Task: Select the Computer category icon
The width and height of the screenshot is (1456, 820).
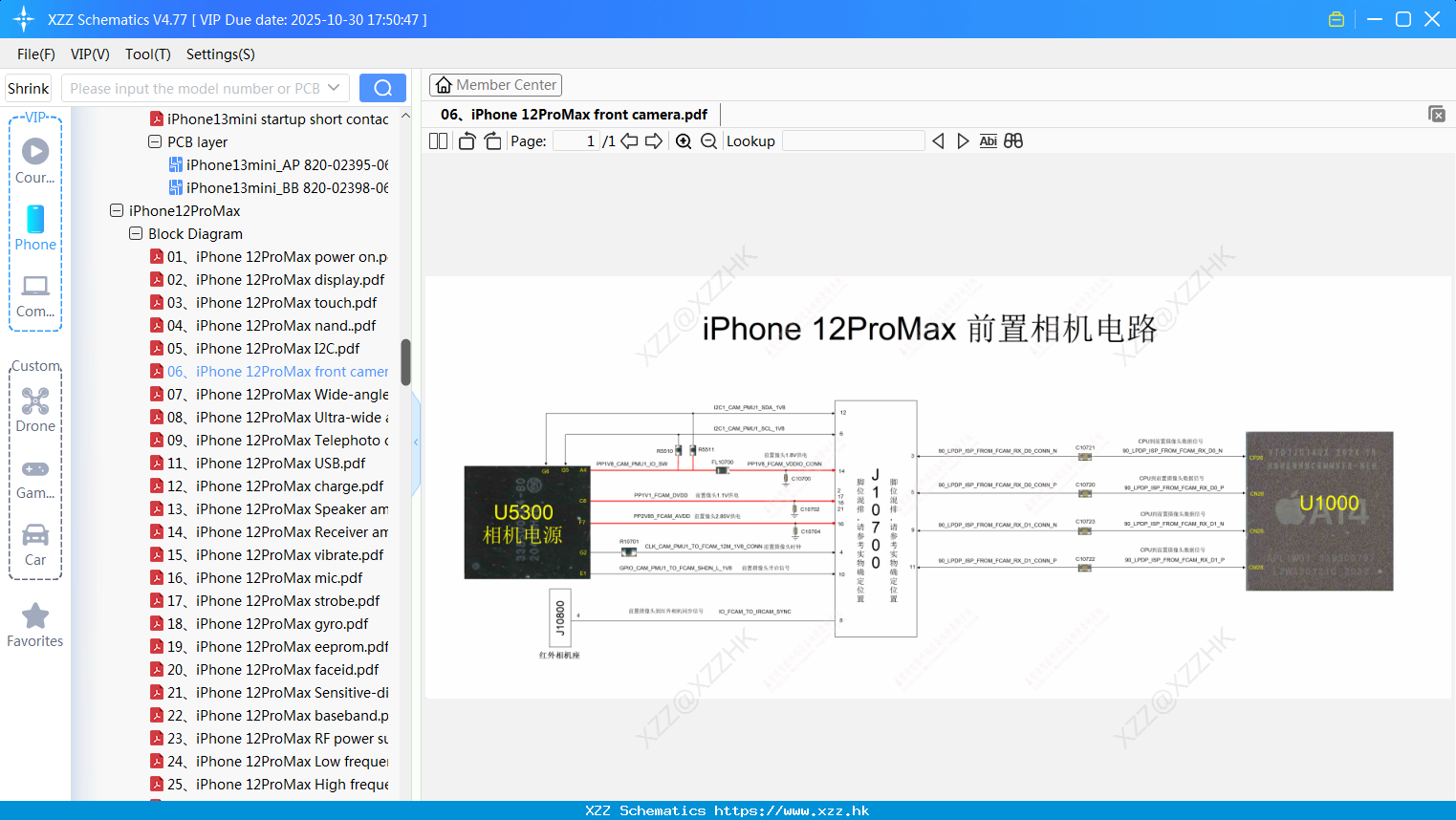Action: point(35,296)
